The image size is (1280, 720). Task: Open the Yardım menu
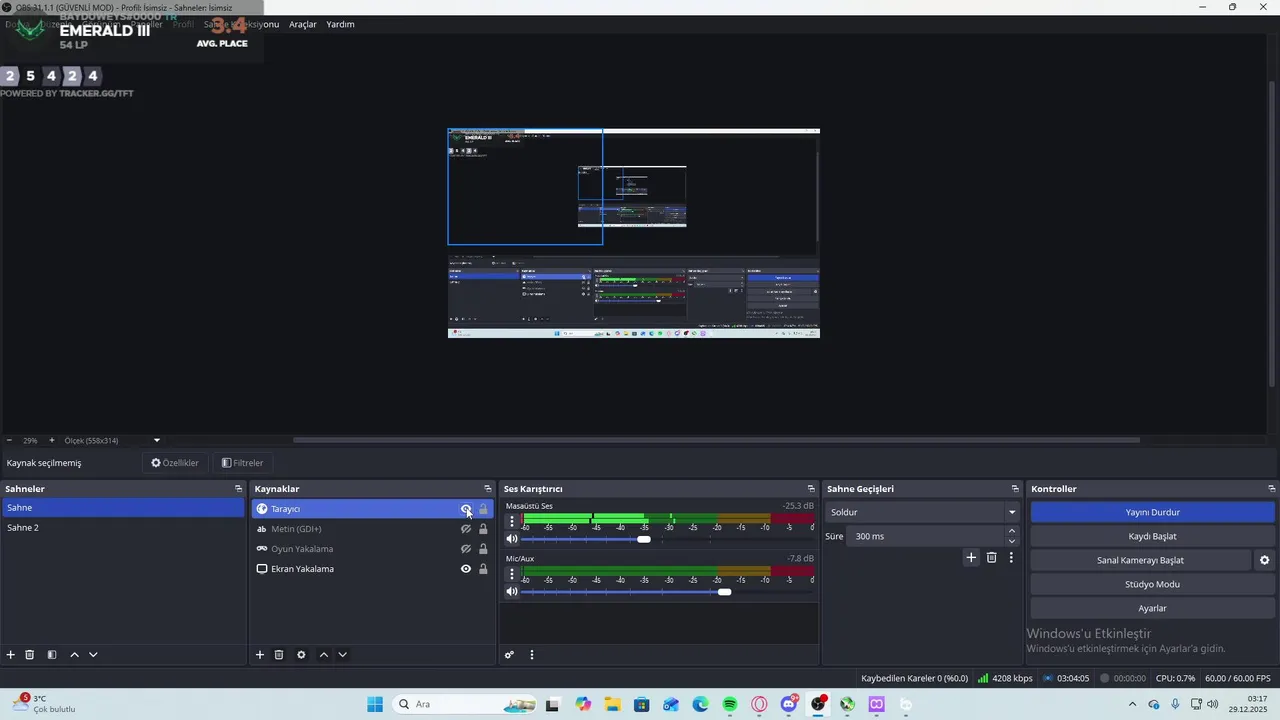click(340, 24)
